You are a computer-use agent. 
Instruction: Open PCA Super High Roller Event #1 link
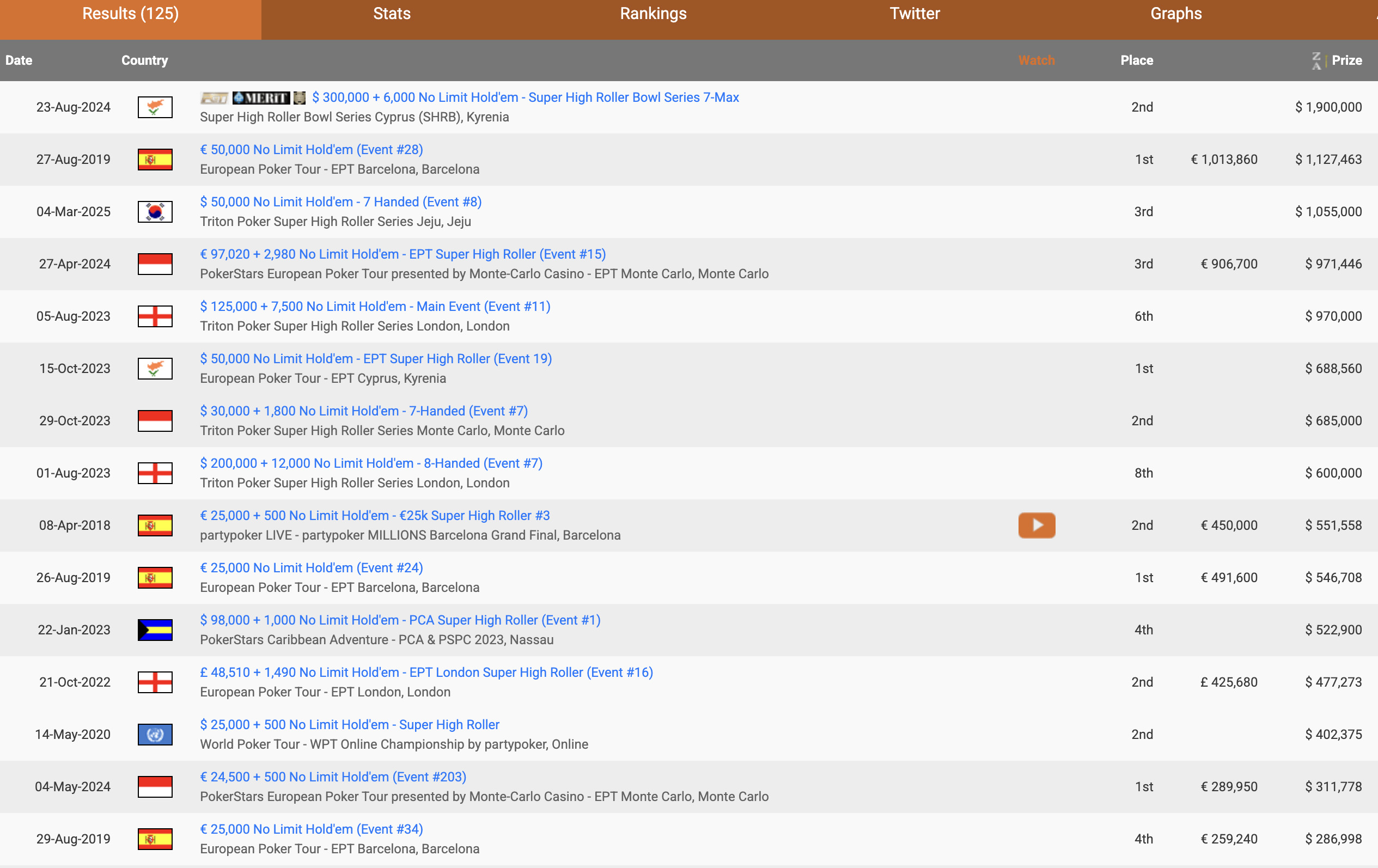[400, 620]
